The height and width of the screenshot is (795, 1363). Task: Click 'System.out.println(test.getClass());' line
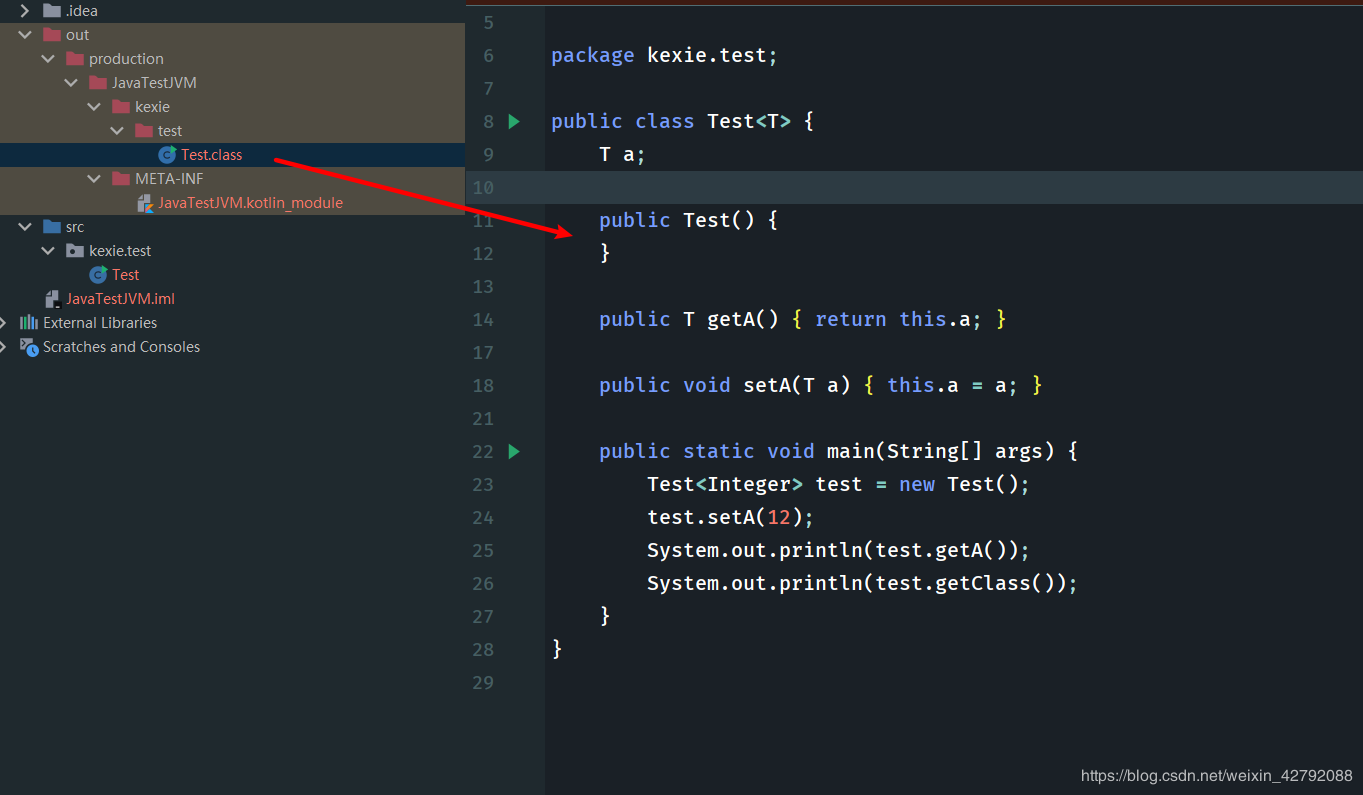point(862,584)
